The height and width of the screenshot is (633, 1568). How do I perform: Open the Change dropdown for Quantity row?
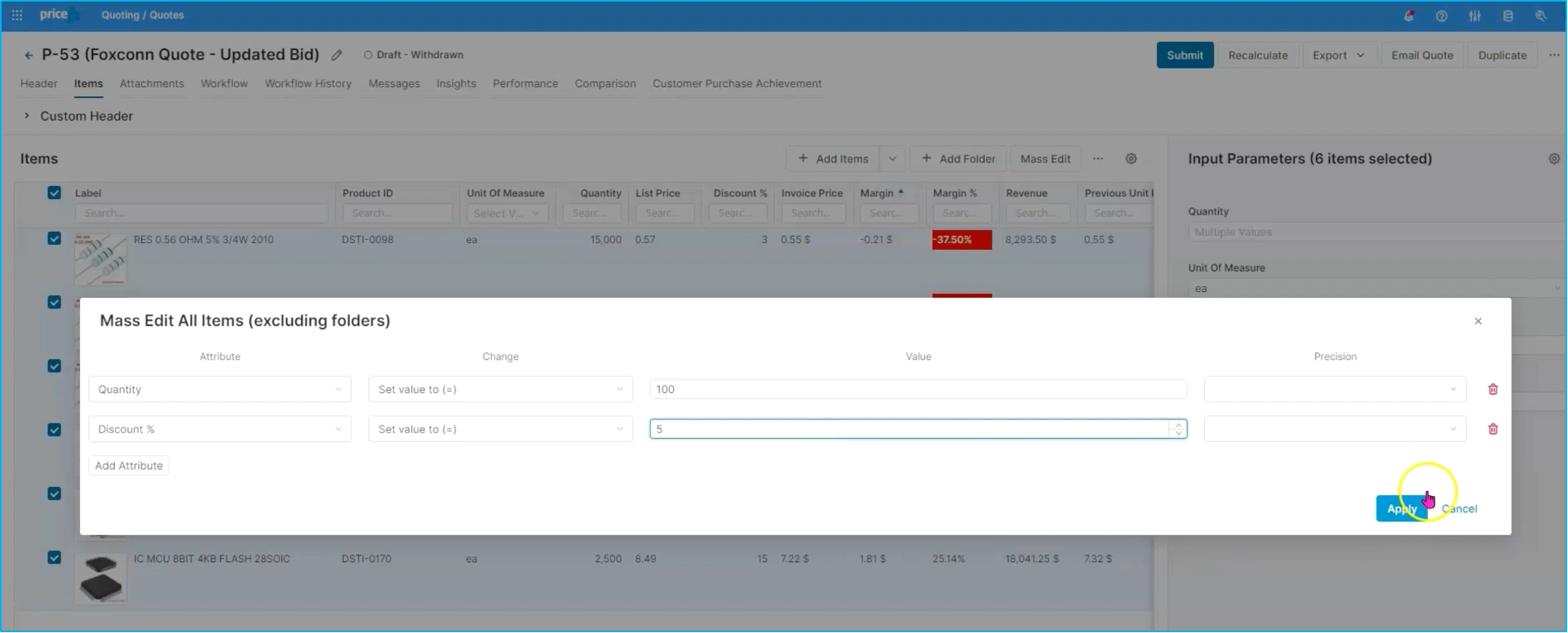click(500, 389)
